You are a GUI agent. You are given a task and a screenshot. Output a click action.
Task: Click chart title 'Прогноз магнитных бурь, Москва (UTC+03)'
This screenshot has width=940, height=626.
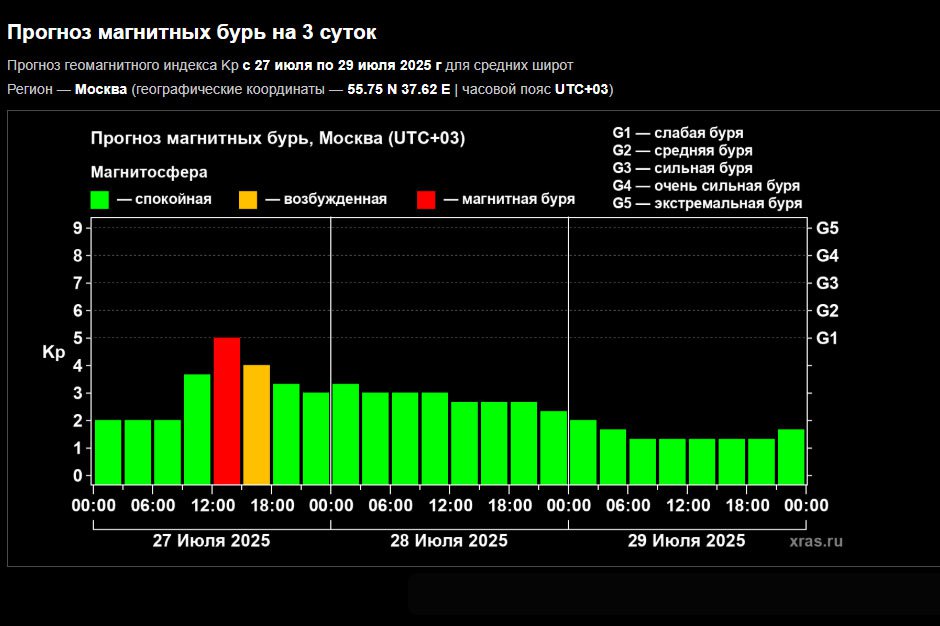pyautogui.click(x=278, y=139)
